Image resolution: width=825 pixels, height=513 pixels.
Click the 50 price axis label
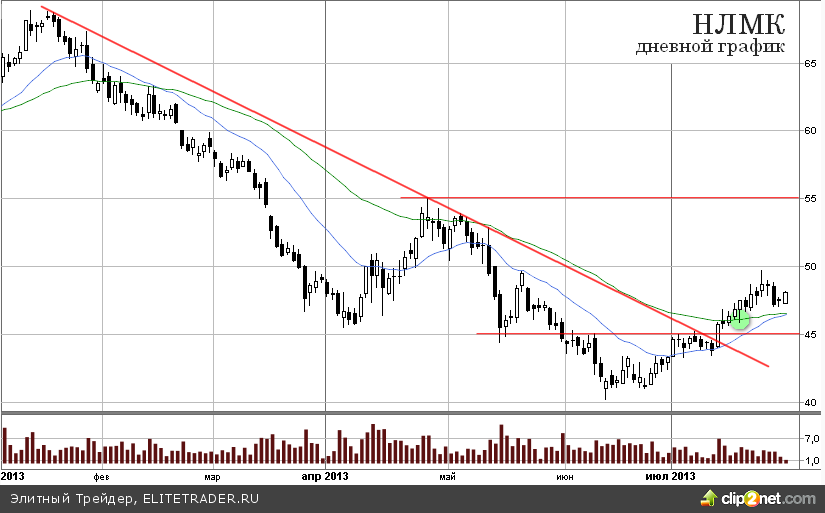[811, 267]
